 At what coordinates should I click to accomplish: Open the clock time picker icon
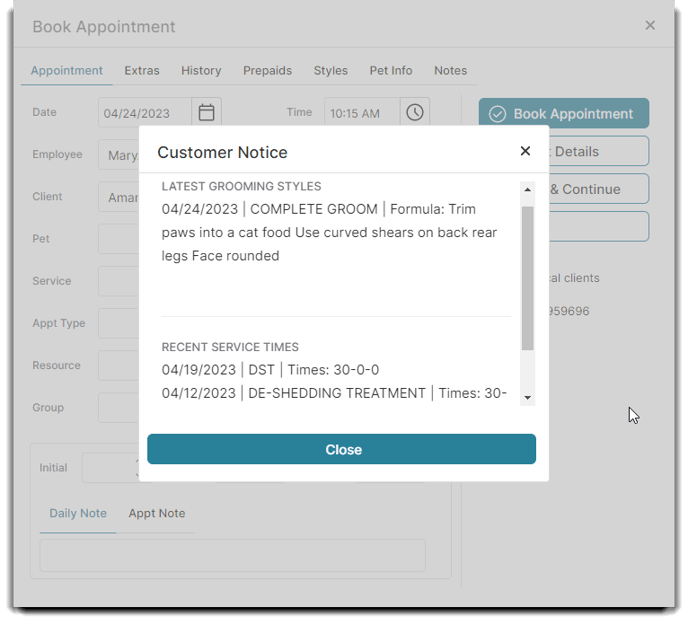tap(414, 113)
